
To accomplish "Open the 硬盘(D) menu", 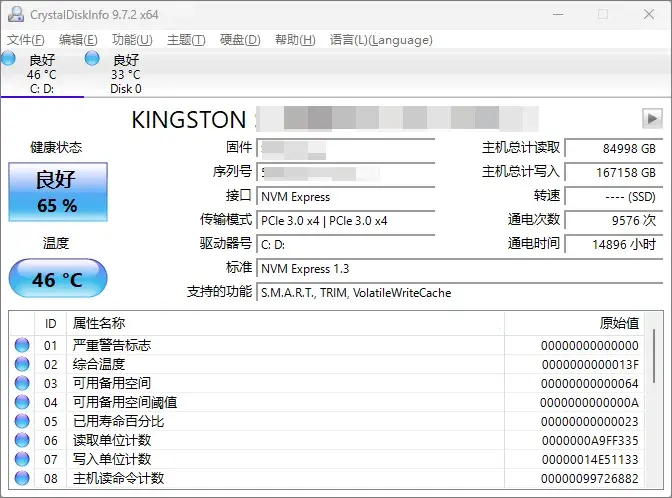I will [x=240, y=40].
